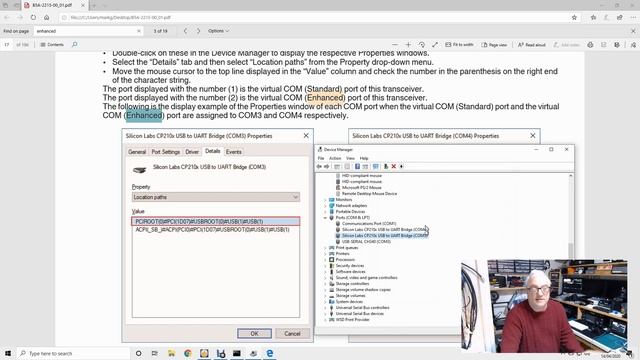
Task: Select Storage volume shadow copies item
Action: [x=363, y=290]
